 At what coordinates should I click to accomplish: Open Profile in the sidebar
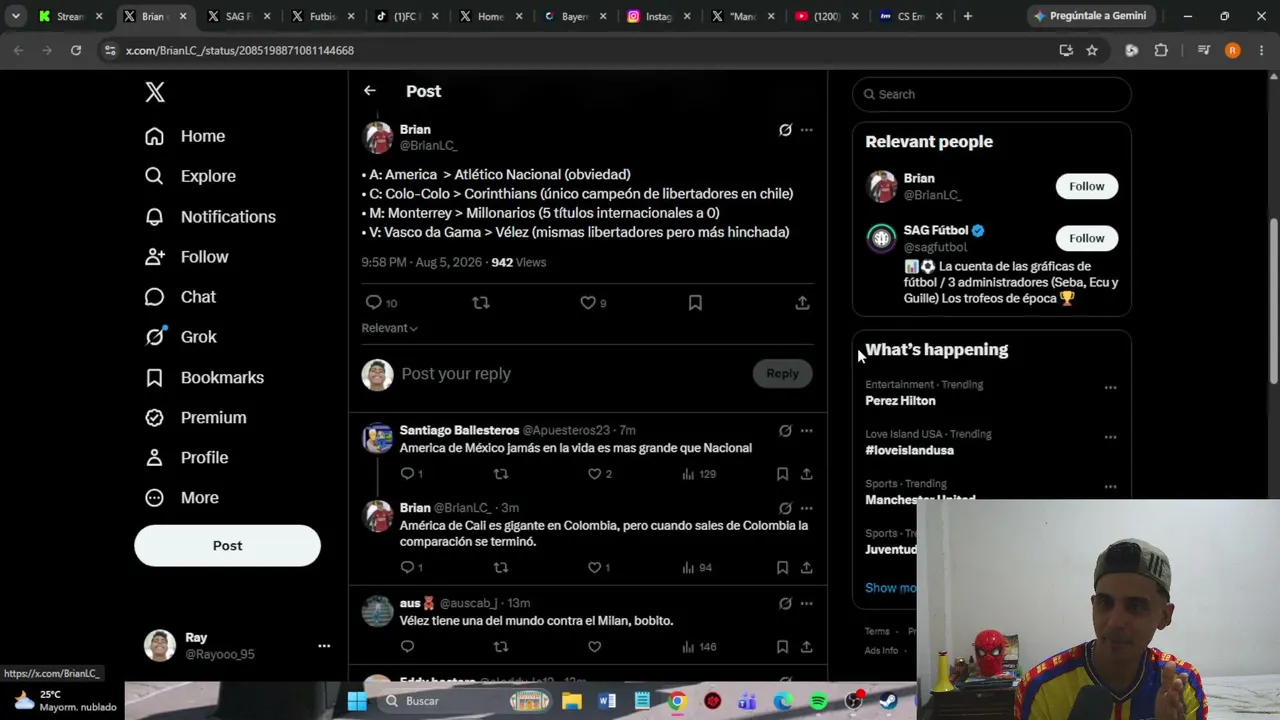point(186,458)
